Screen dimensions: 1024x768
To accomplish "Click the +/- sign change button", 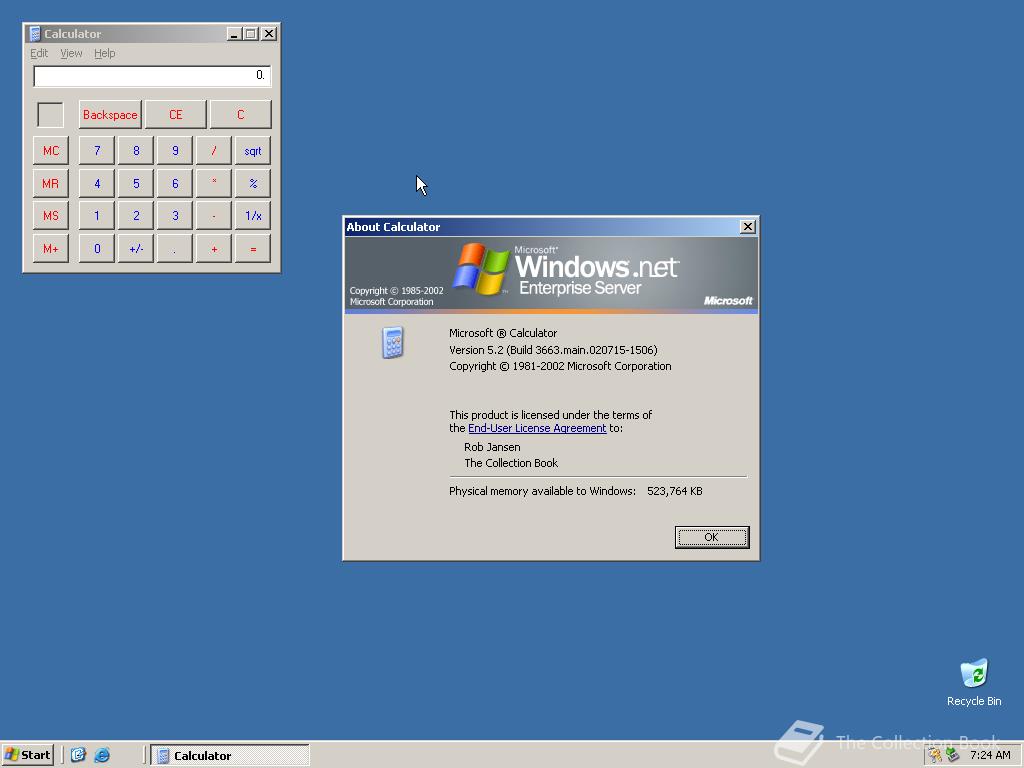I will (136, 249).
